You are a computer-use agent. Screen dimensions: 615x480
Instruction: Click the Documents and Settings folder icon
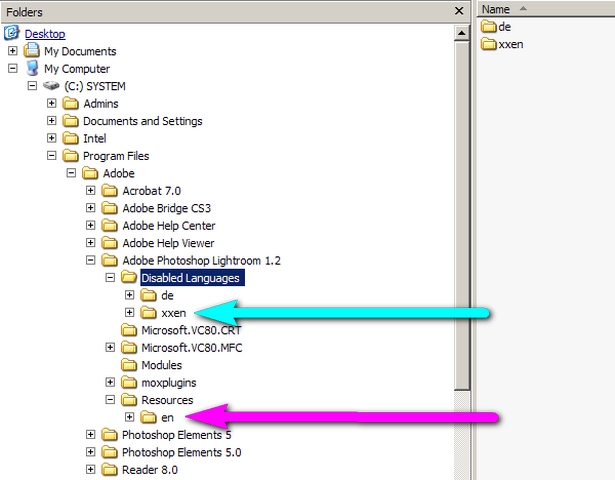[x=71, y=121]
